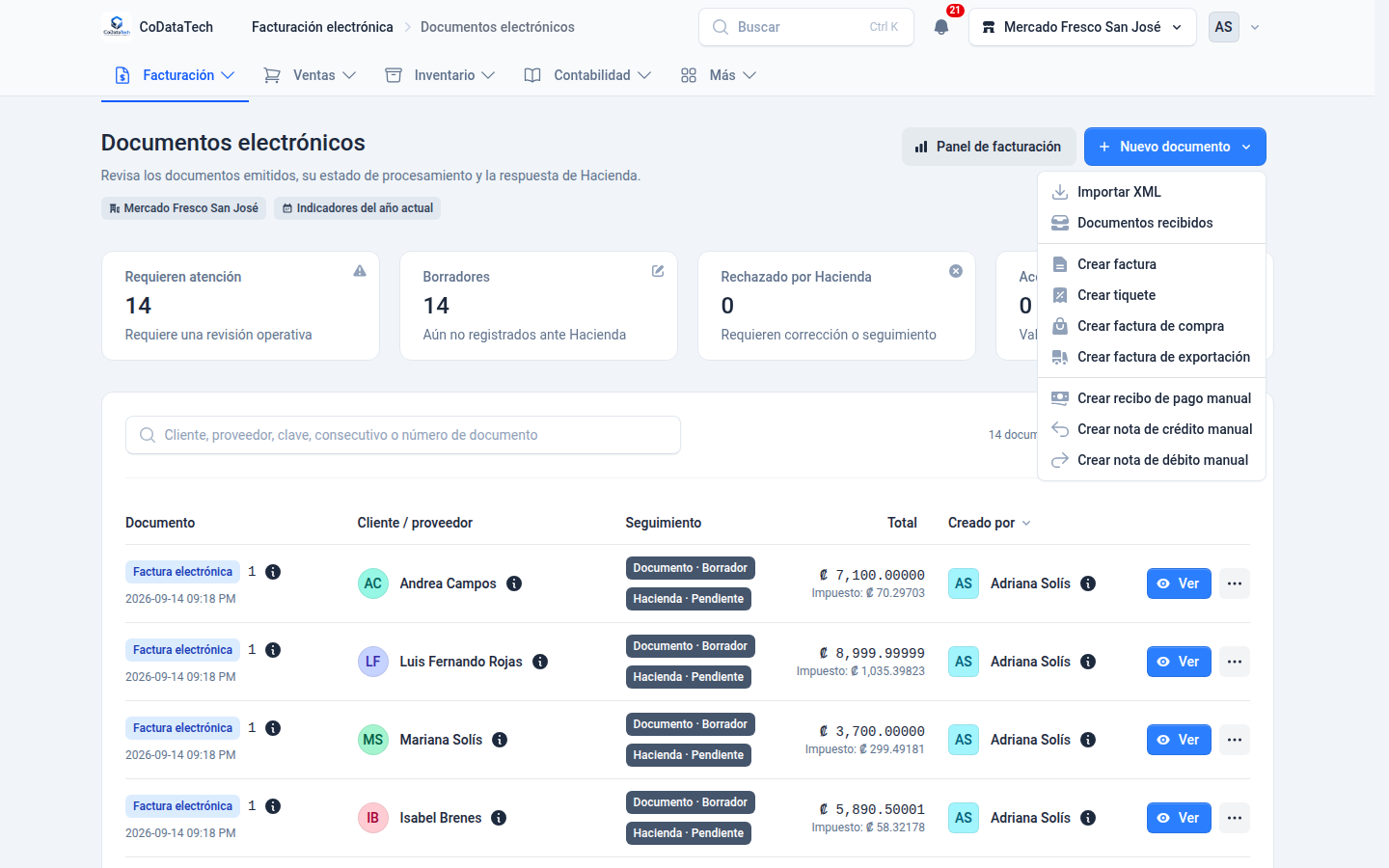Choose Crear nota de débito manual
The height and width of the screenshot is (868, 1389).
tap(1152, 460)
